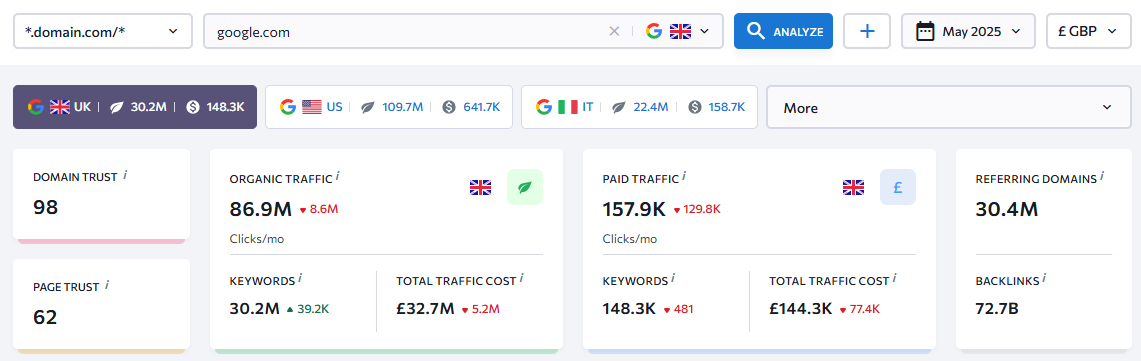1141x361 pixels.
Task: Click the UK flag in the Organic Traffic card
Action: point(480,188)
